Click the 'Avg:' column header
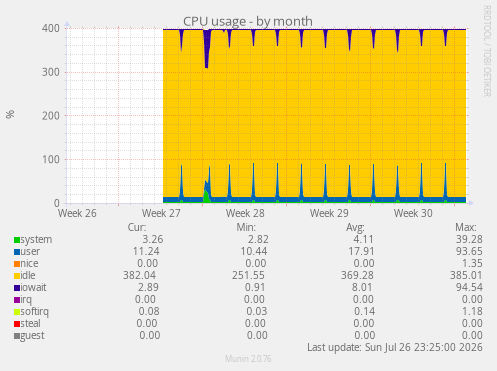 [x=355, y=228]
